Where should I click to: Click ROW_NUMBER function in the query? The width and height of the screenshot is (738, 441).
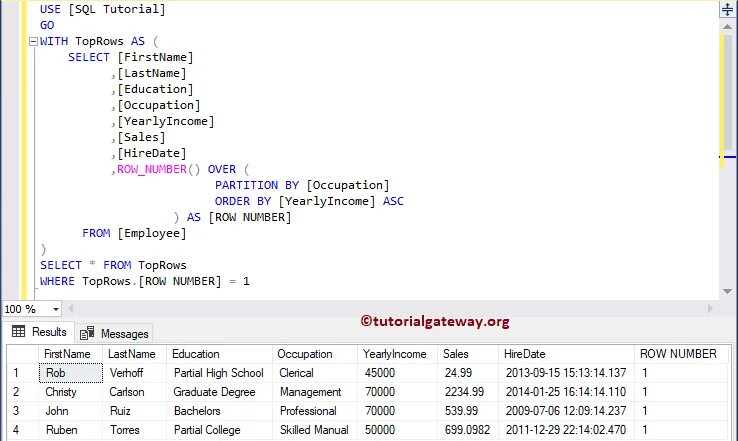tap(152, 169)
